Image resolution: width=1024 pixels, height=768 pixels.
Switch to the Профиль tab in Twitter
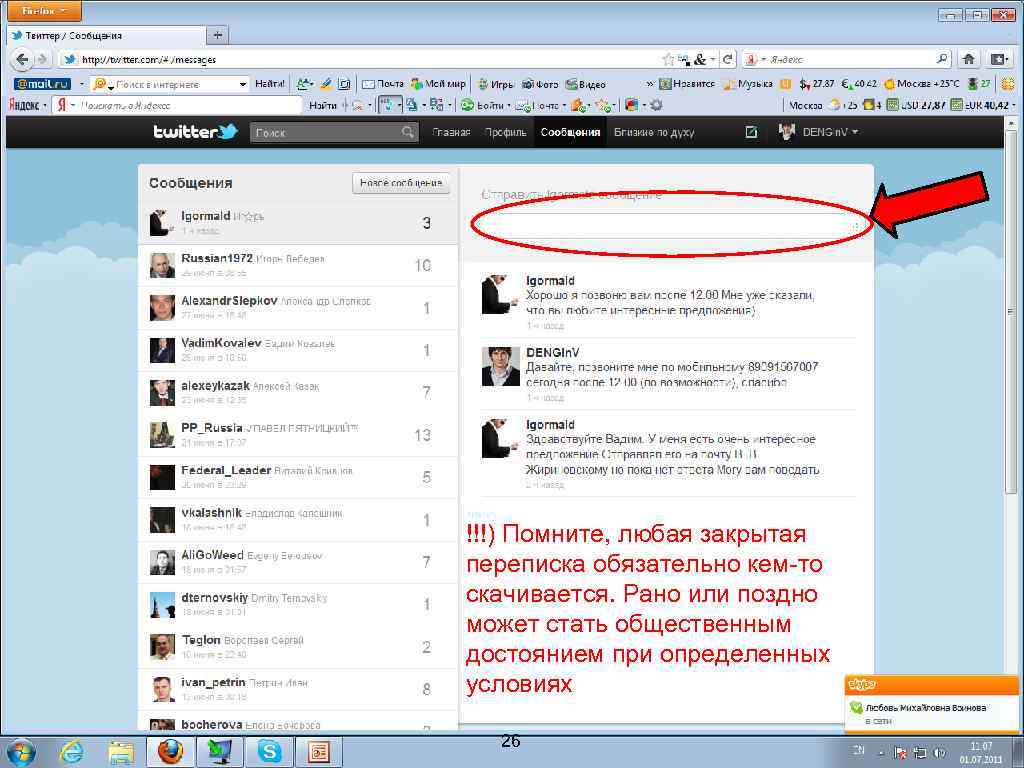point(506,131)
